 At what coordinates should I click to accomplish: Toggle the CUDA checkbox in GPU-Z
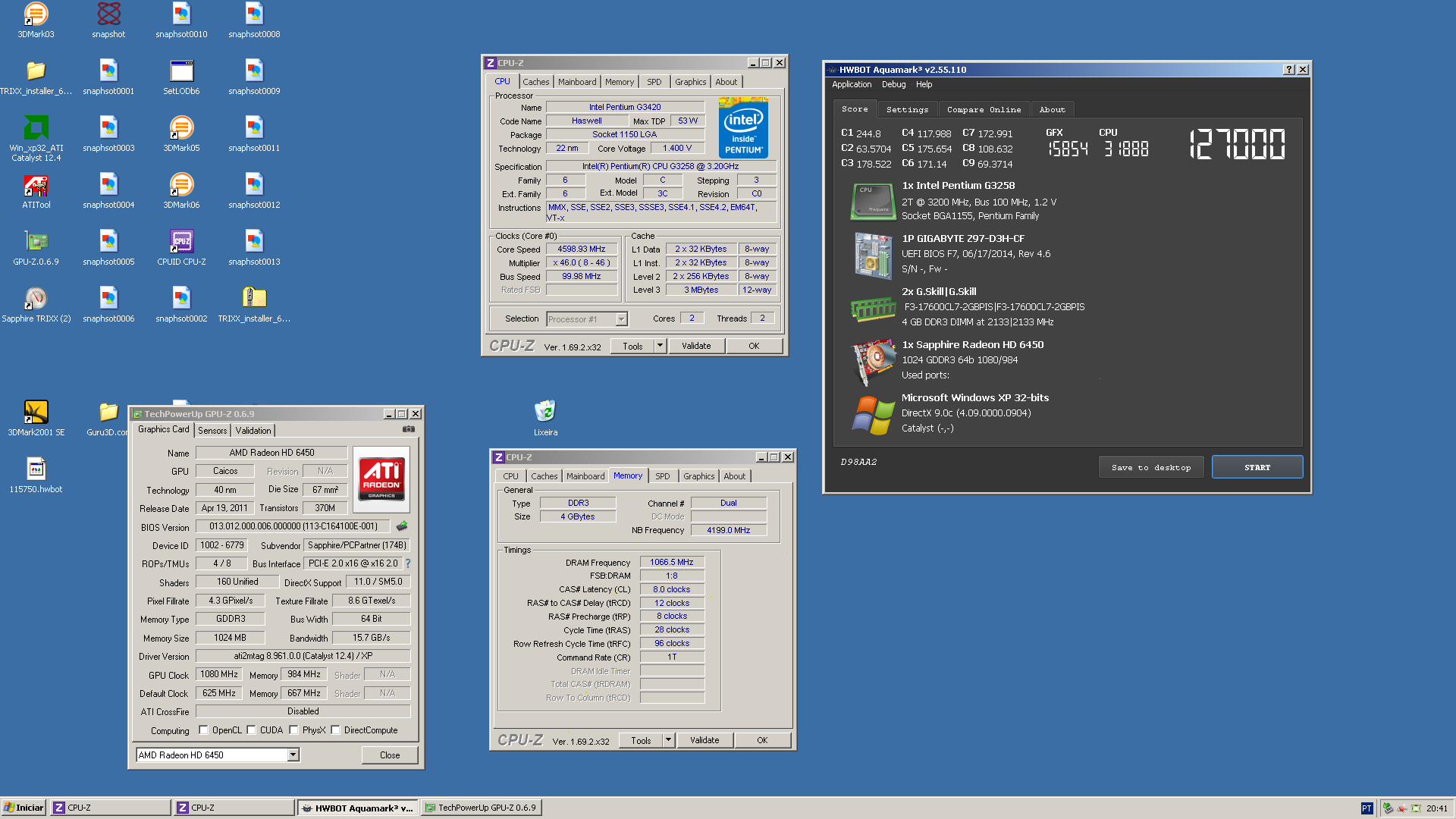coord(251,730)
